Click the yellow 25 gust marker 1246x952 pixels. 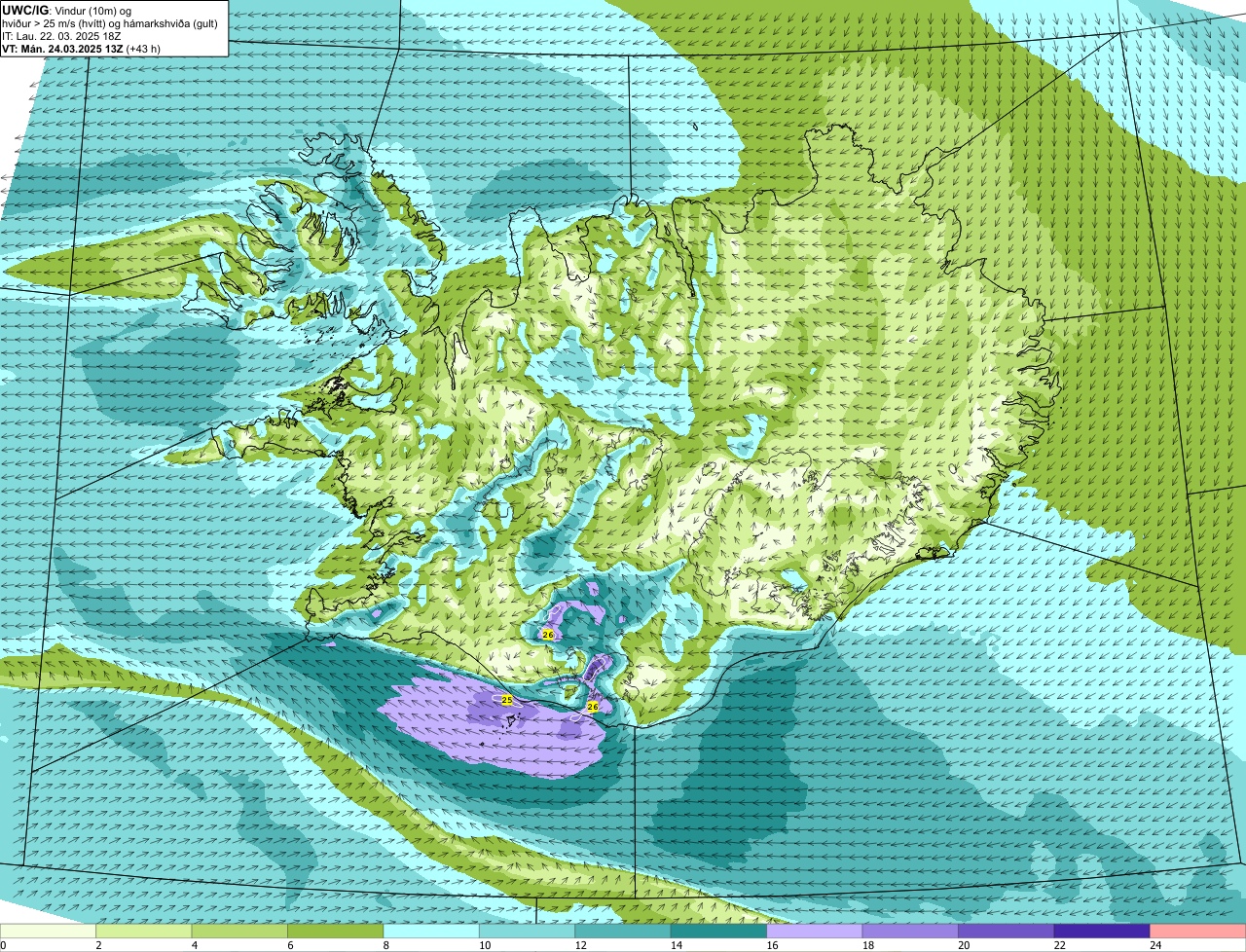click(507, 700)
